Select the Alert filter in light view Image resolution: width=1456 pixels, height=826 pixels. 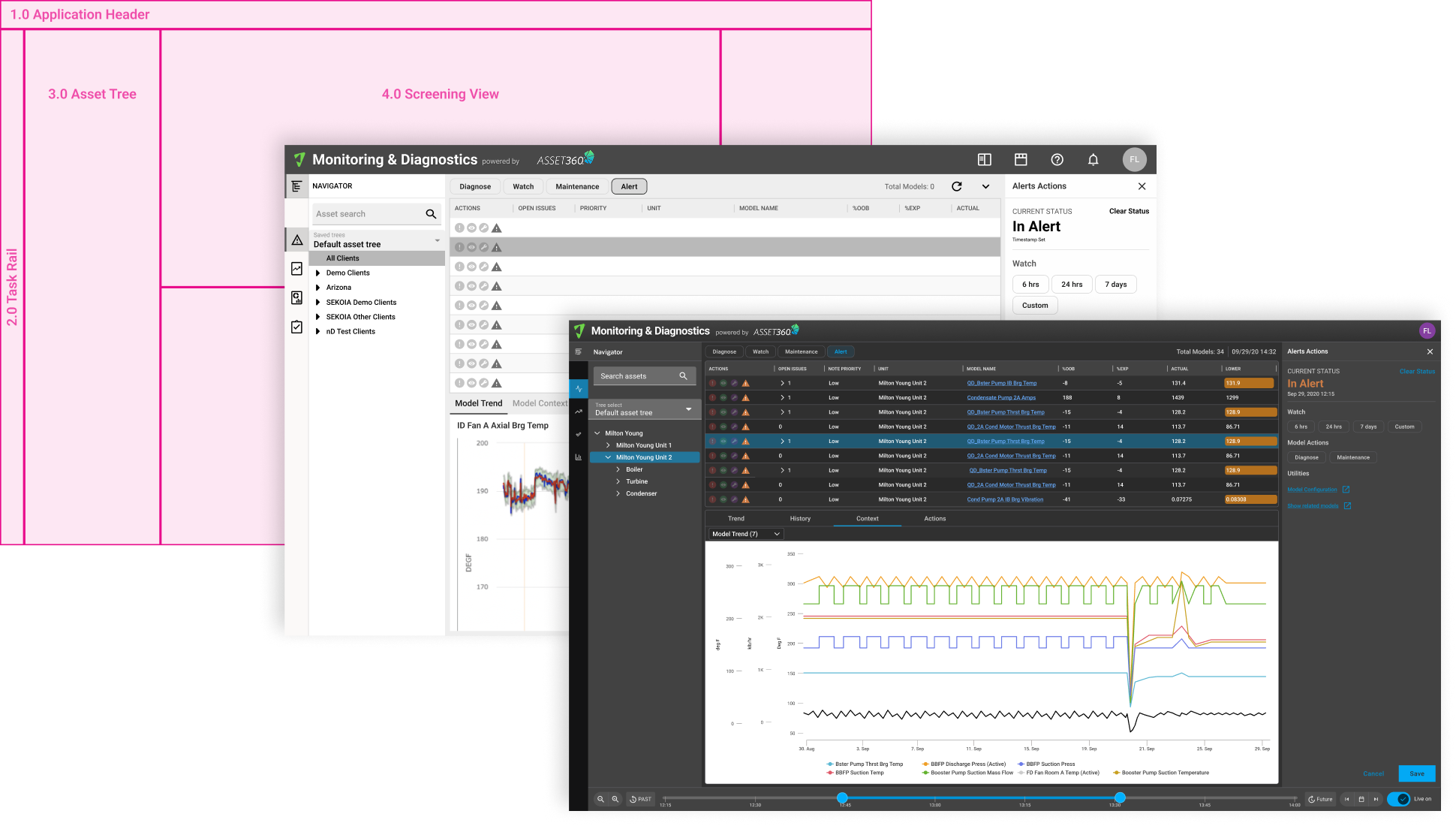click(x=629, y=186)
